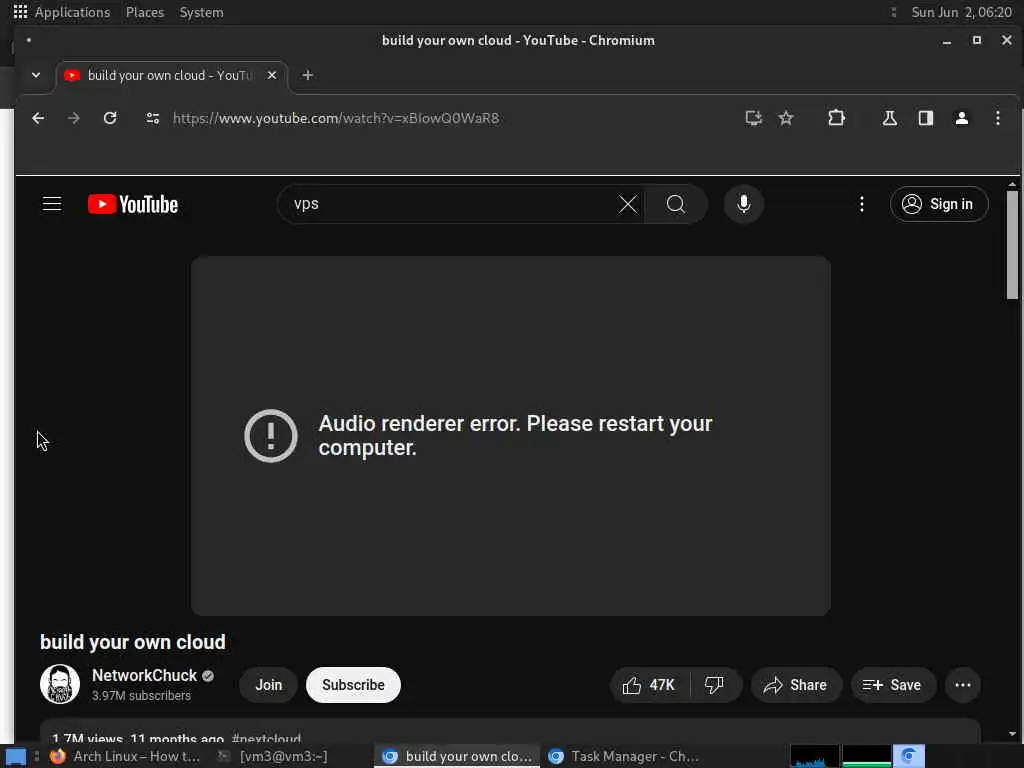Switch to Task Manager Chromium taskbar window
Screen dimensions: 1024x768
point(625,757)
